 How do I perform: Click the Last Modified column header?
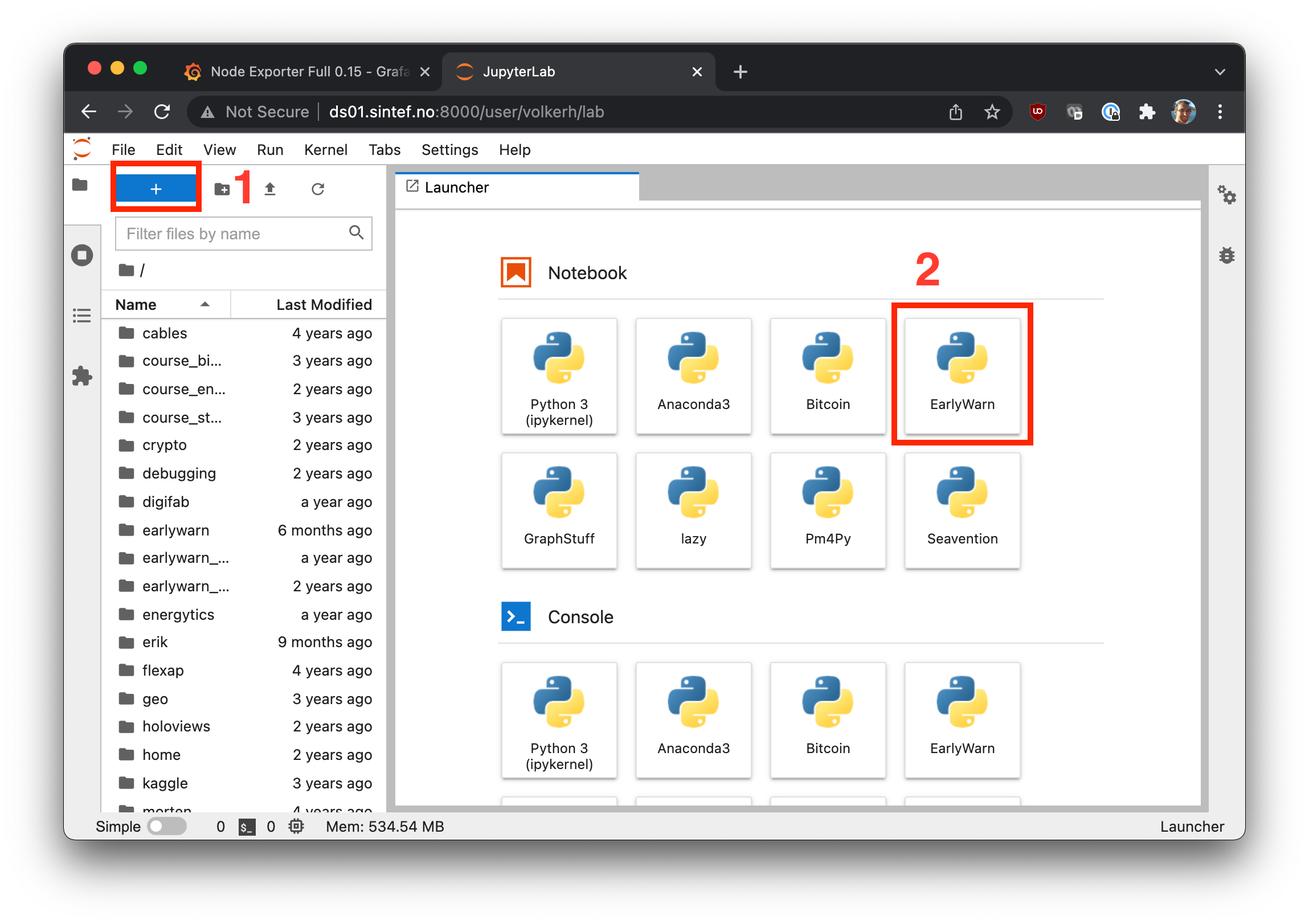(323, 304)
